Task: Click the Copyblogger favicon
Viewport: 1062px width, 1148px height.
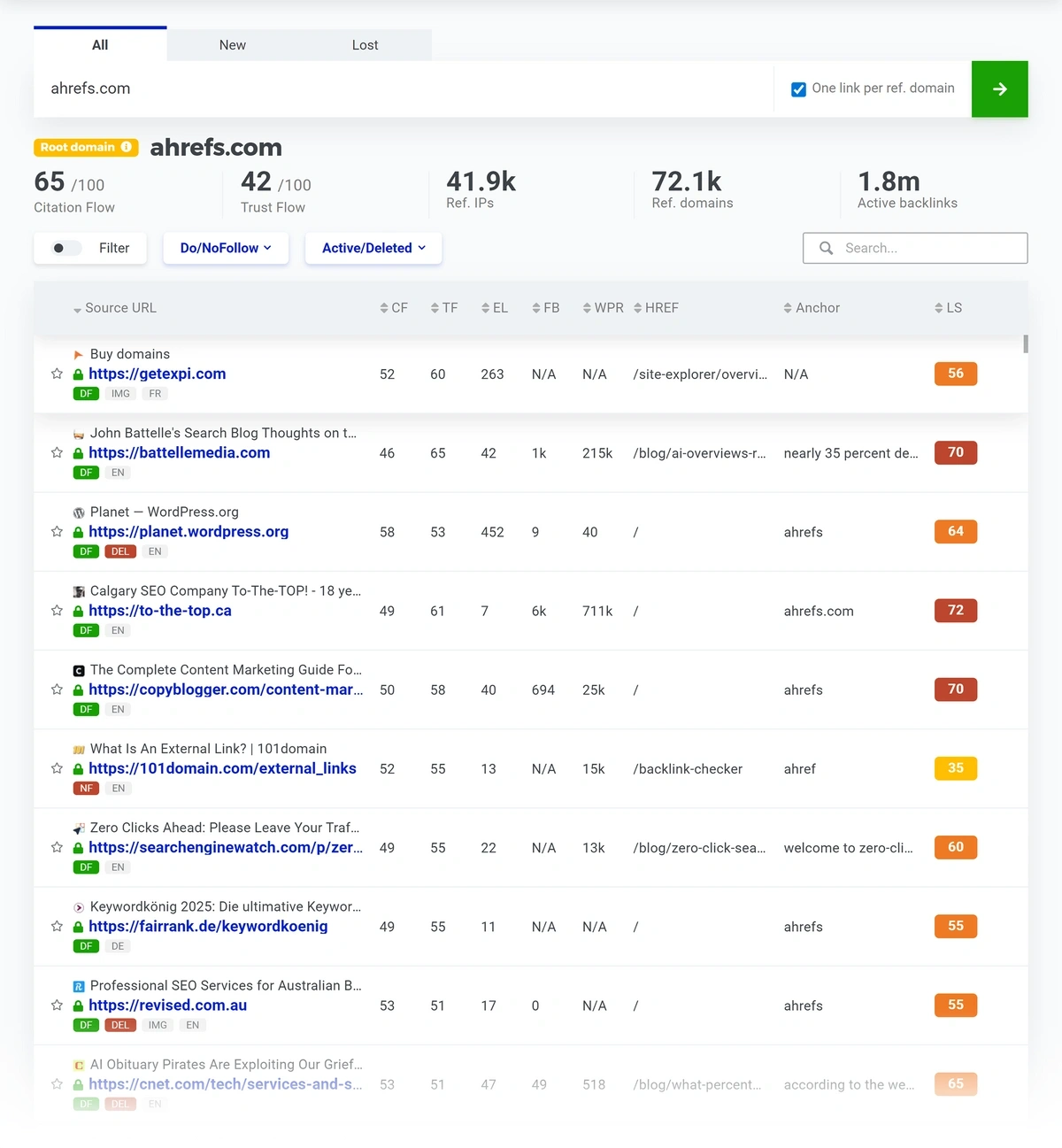Action: (x=79, y=670)
